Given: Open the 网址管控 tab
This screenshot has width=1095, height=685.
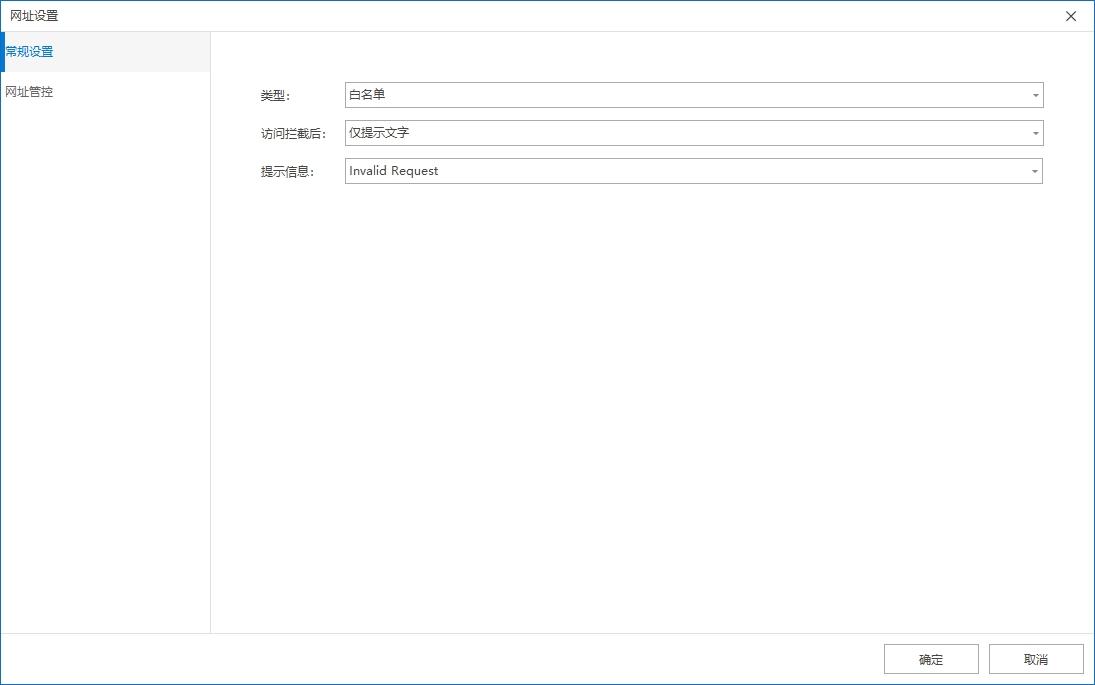Looking at the screenshot, I should coord(30,92).
